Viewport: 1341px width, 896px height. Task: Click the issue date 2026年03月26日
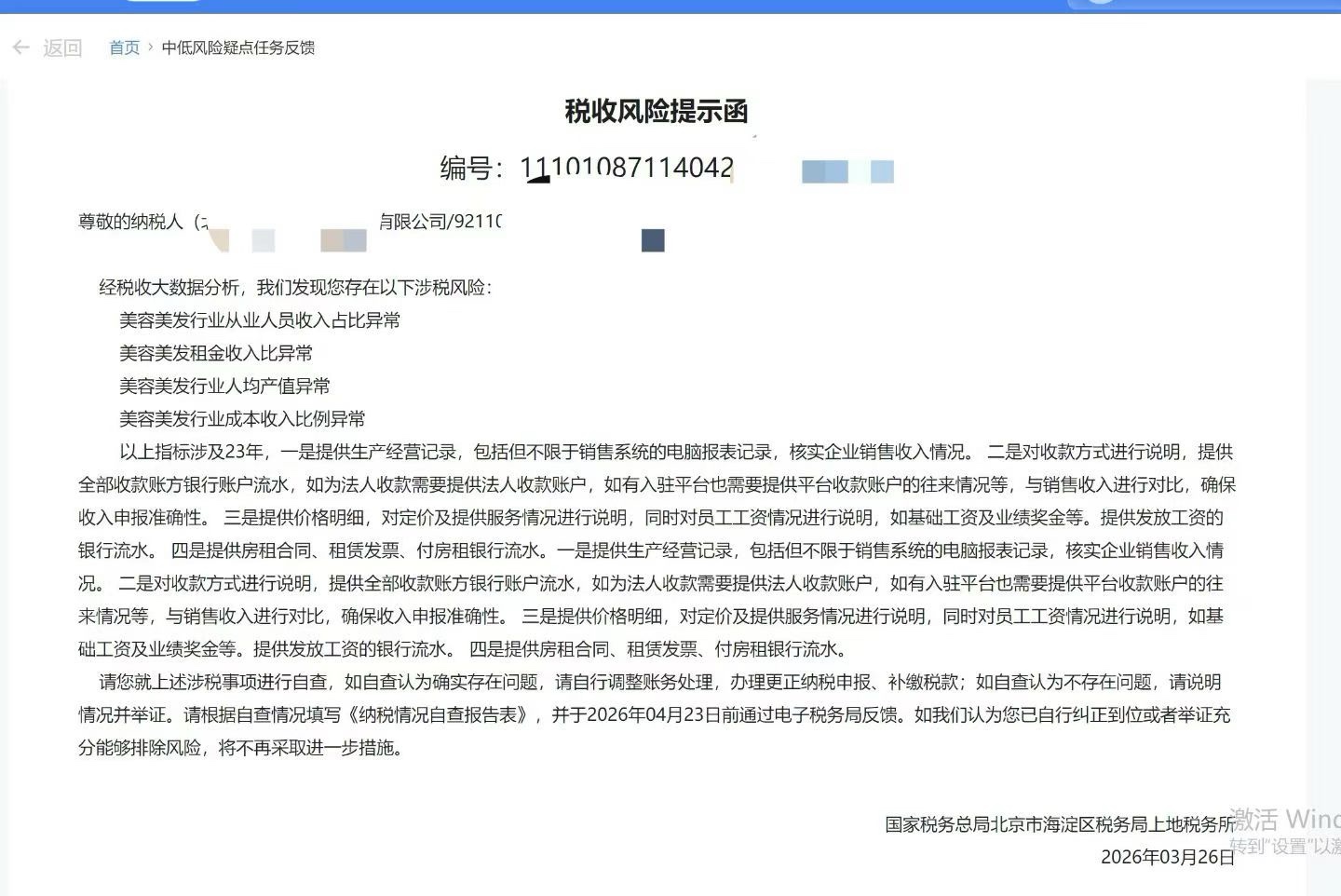[1167, 857]
